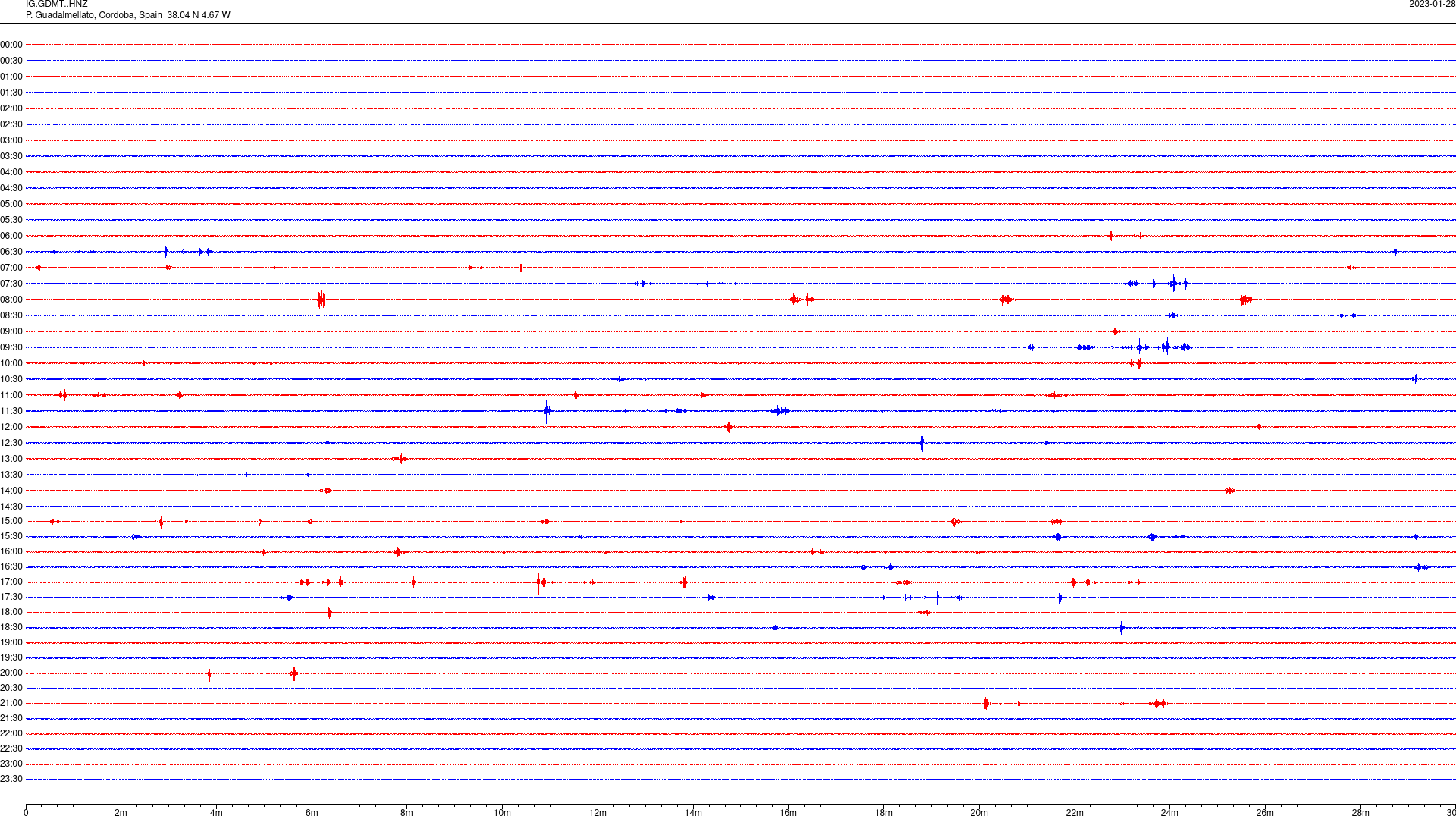1456x819 pixels.
Task: Click the 04:00 time row label
Action: pos(11,172)
